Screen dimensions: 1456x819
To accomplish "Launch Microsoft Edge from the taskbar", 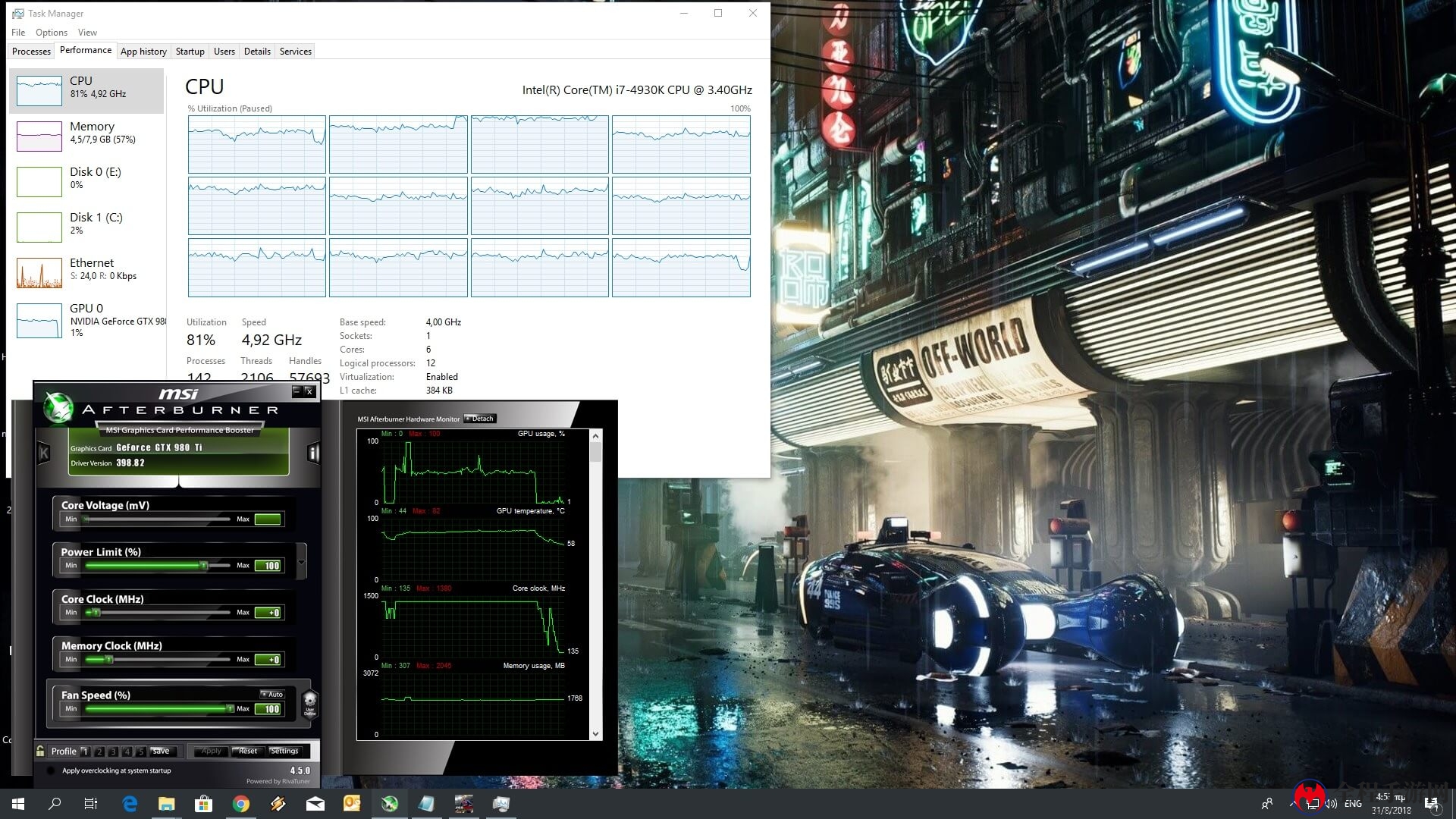I will pos(130,804).
